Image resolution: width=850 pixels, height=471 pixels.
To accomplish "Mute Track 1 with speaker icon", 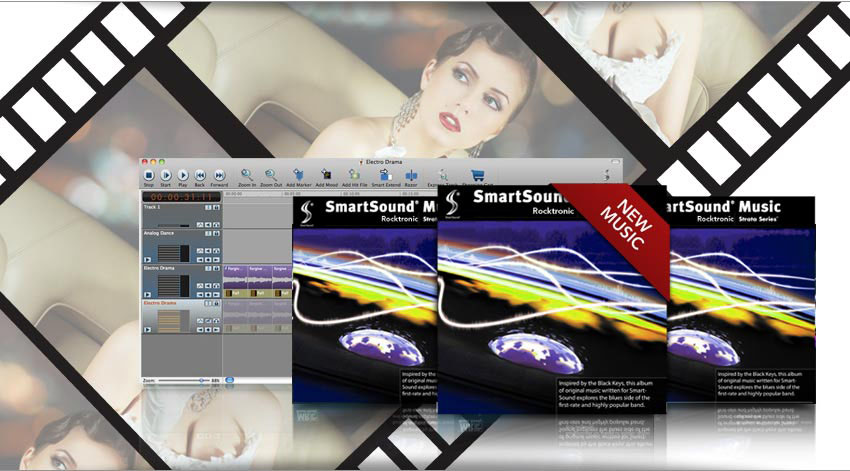I will click(x=208, y=225).
